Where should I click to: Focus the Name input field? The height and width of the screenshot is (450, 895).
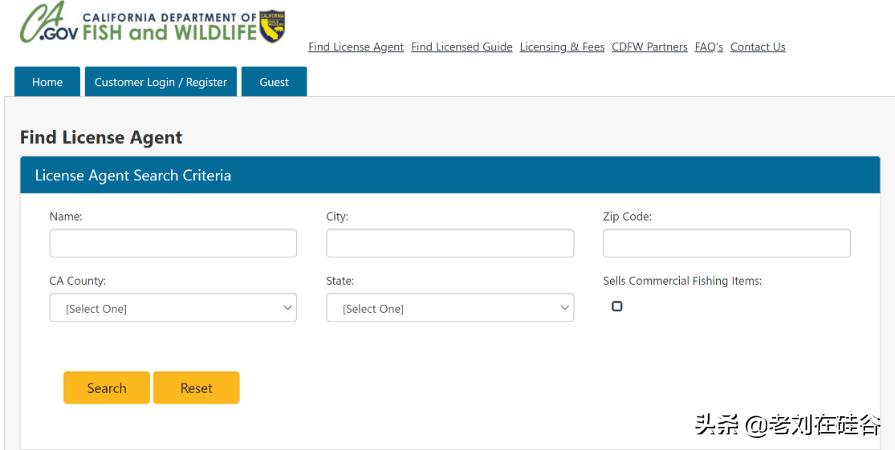click(x=173, y=243)
